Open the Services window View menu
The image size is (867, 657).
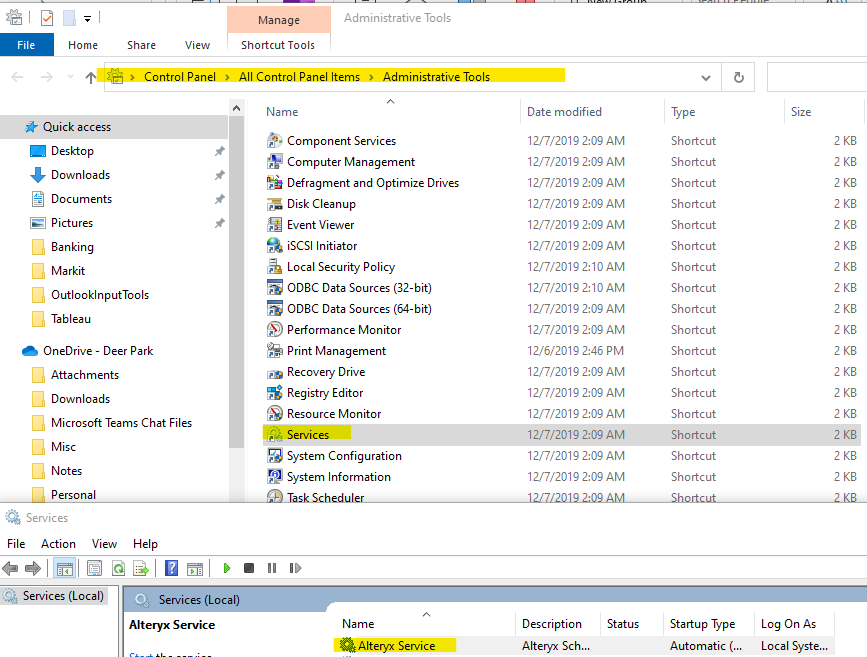pos(104,544)
